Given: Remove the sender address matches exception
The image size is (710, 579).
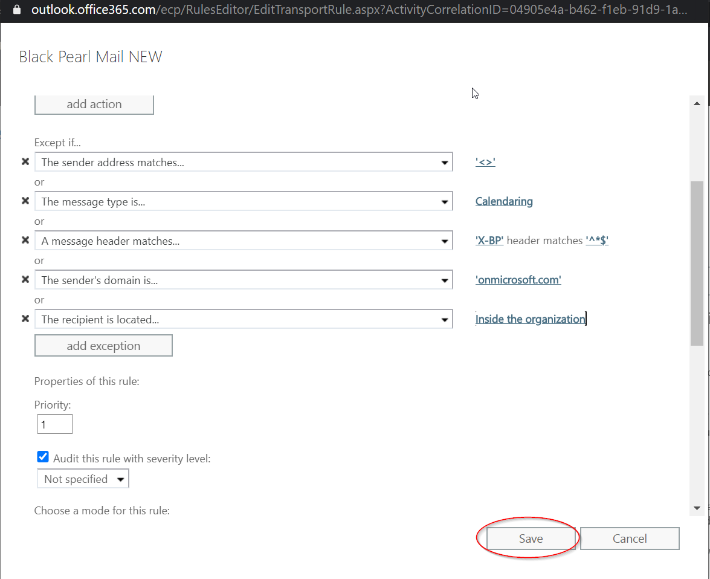Looking at the screenshot, I should point(25,162).
